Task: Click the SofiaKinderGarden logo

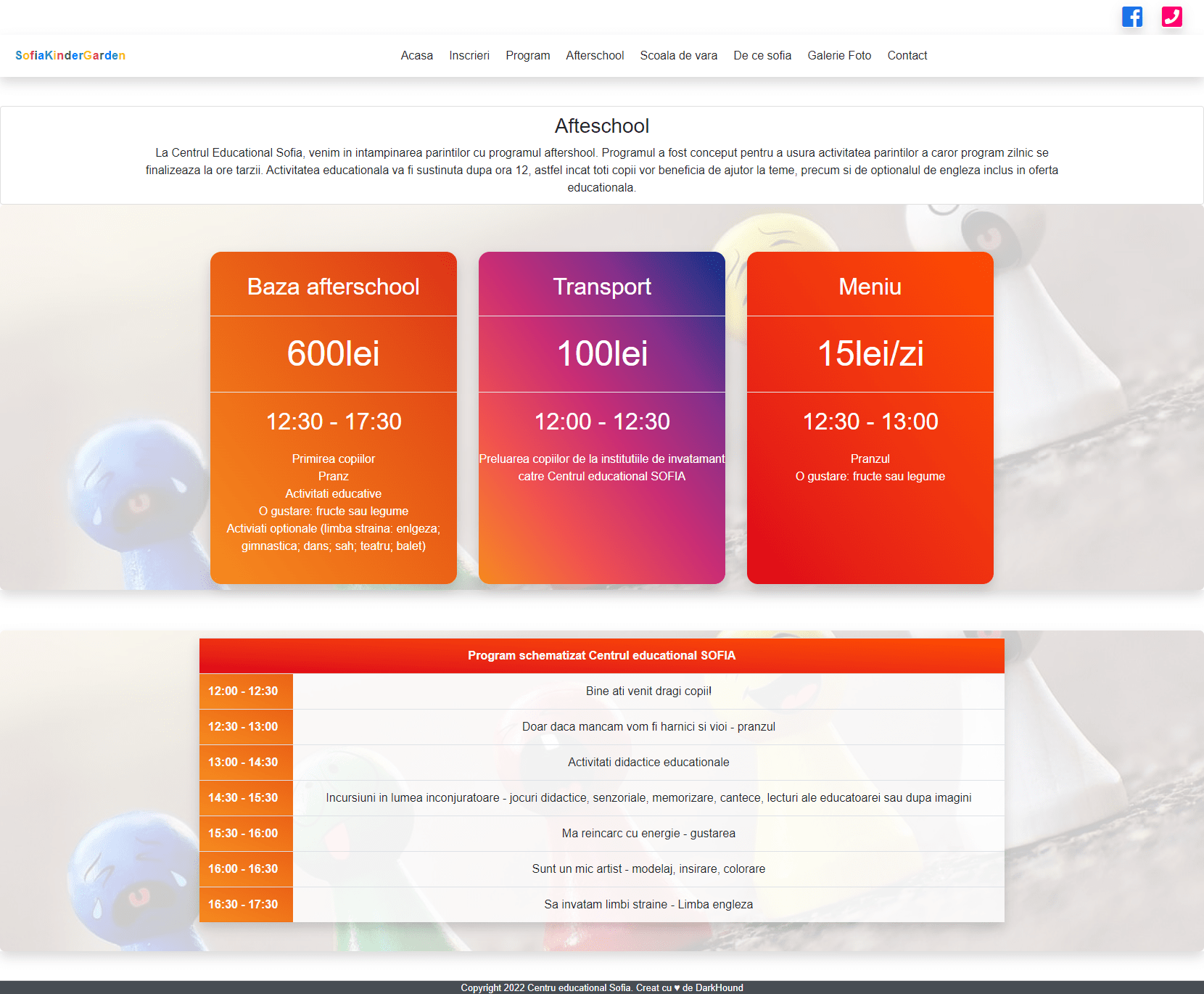Action: [x=70, y=55]
